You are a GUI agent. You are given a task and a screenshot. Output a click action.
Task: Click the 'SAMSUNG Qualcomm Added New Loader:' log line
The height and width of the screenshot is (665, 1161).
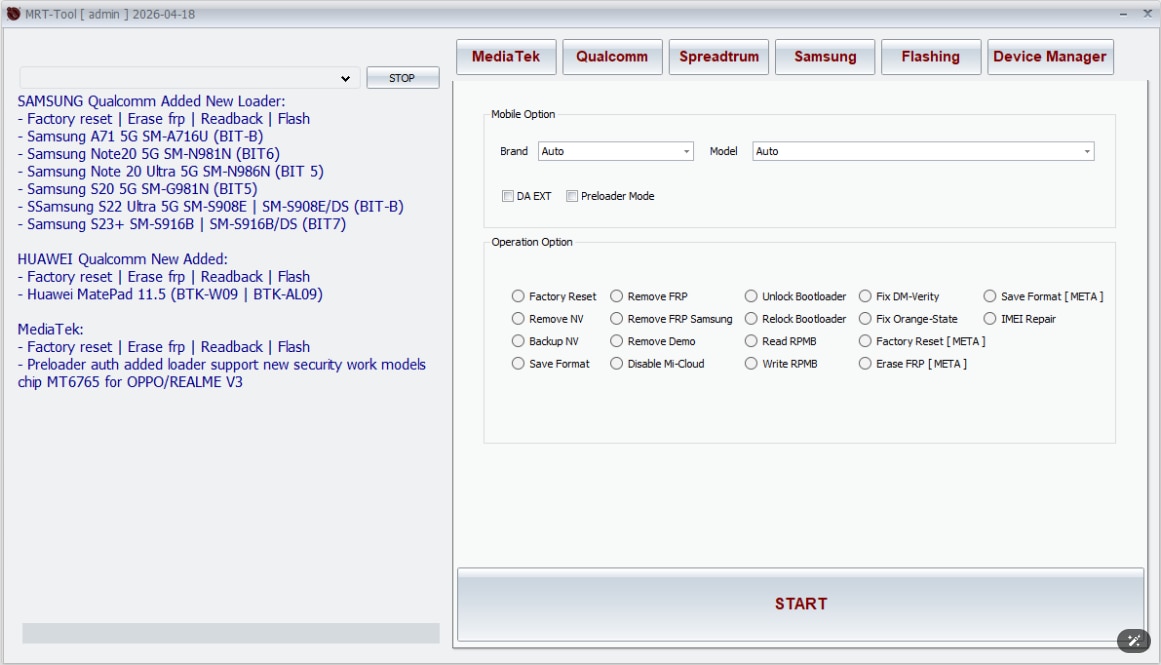tap(151, 101)
